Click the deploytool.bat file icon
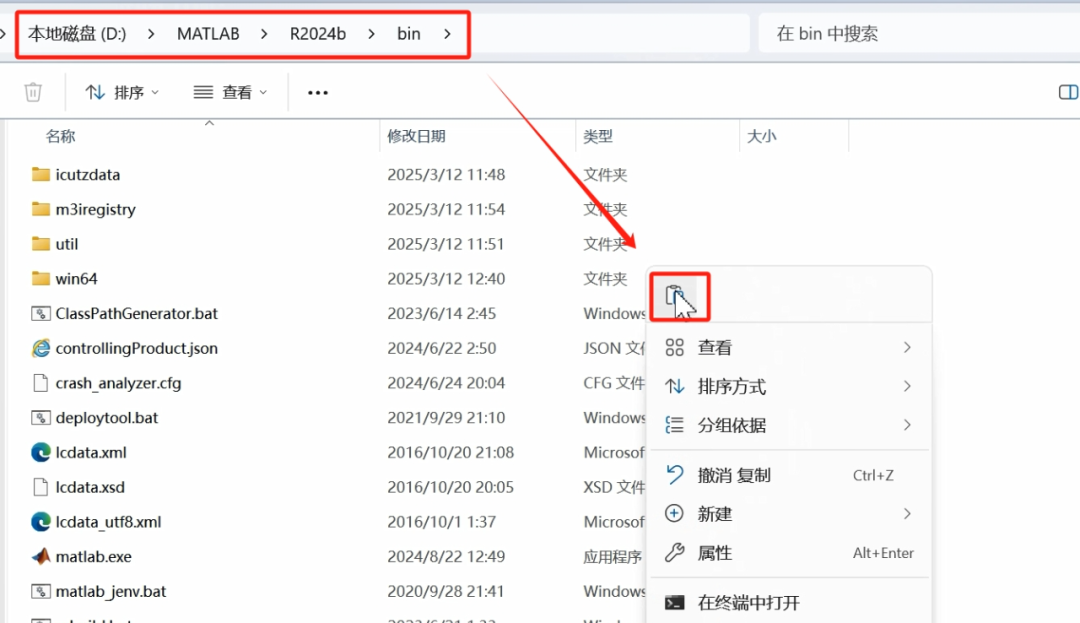 (x=41, y=417)
